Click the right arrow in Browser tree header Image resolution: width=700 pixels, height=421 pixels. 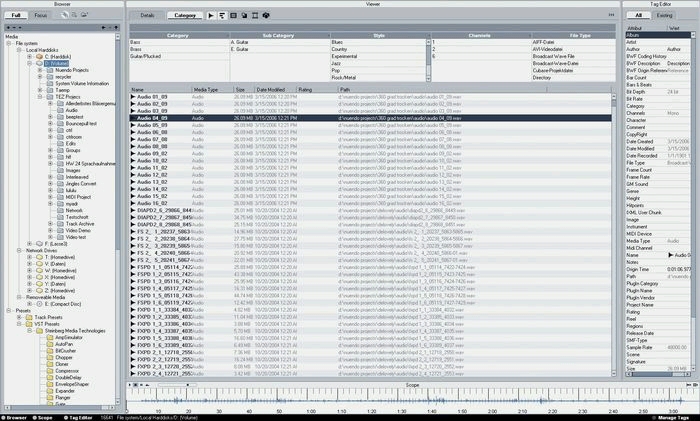104,28
